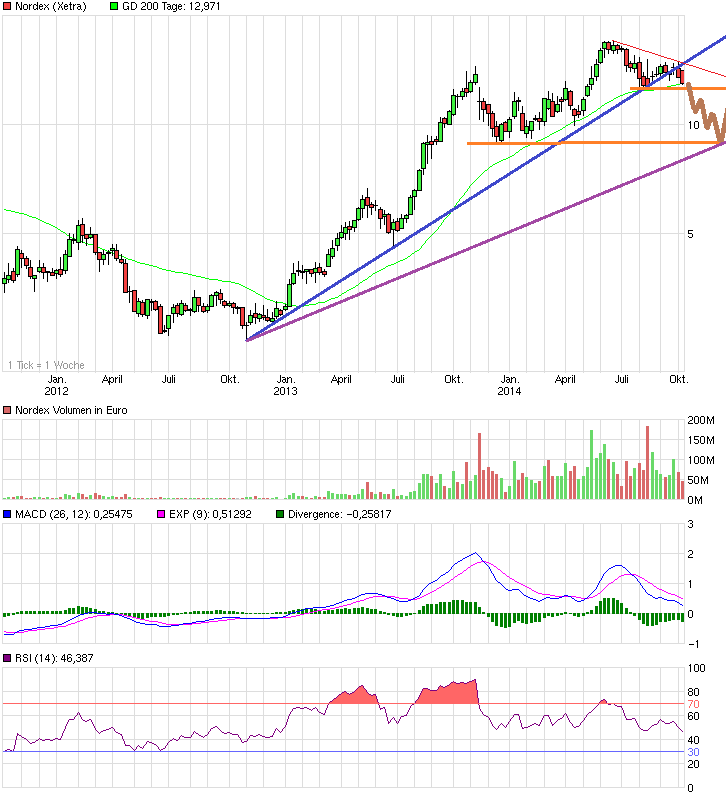Click the RSI axis label '100'
The image size is (726, 796).
[697, 668]
